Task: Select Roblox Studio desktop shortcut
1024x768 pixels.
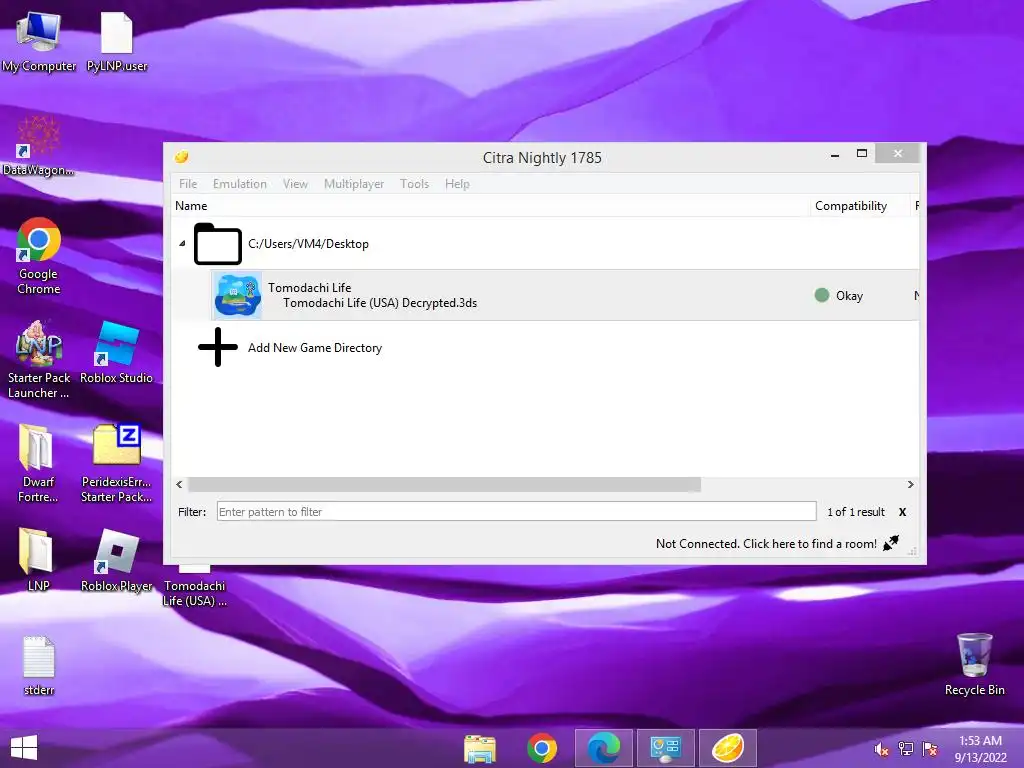Action: click(x=116, y=353)
